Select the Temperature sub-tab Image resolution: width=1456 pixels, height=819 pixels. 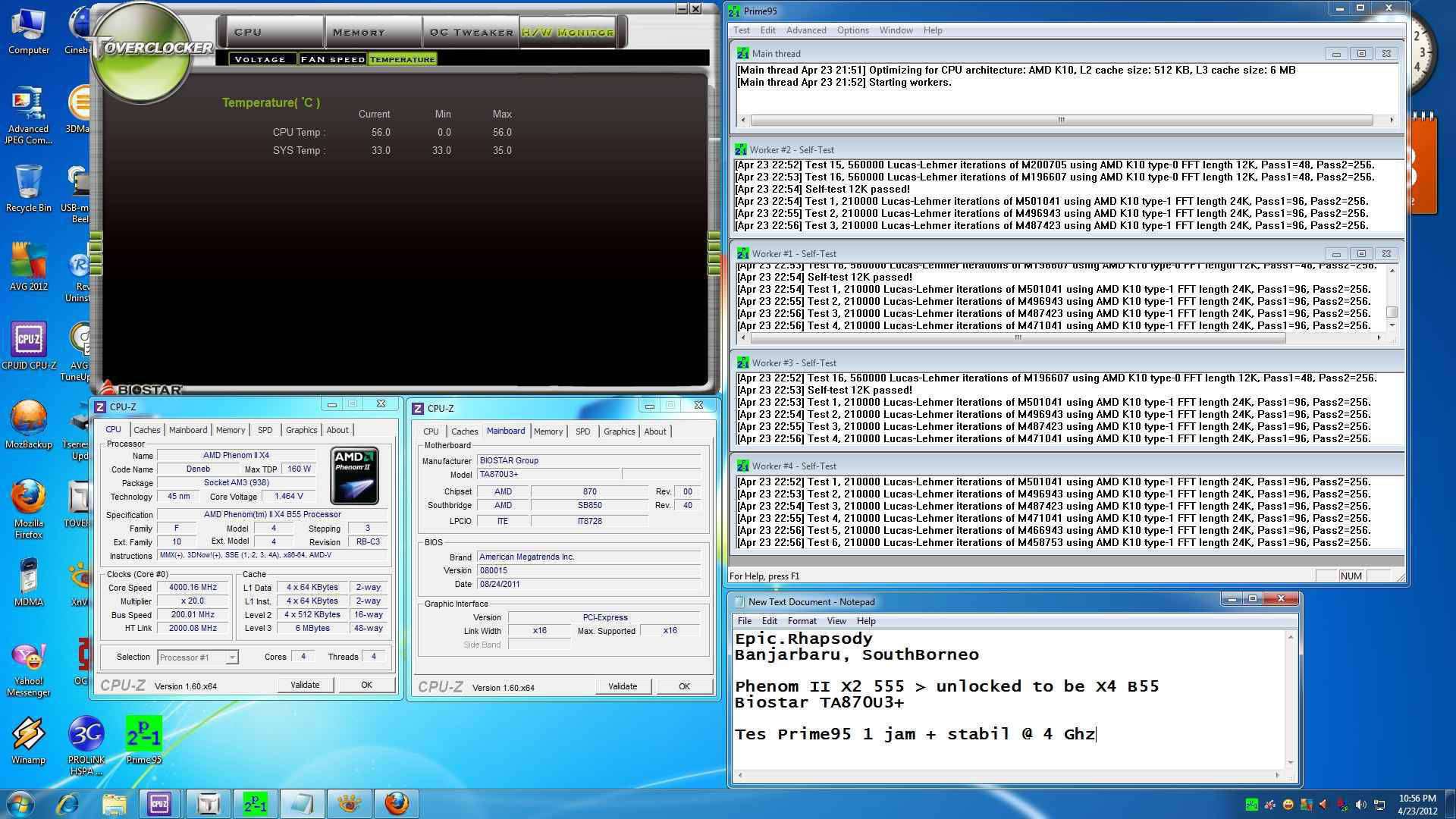(402, 59)
